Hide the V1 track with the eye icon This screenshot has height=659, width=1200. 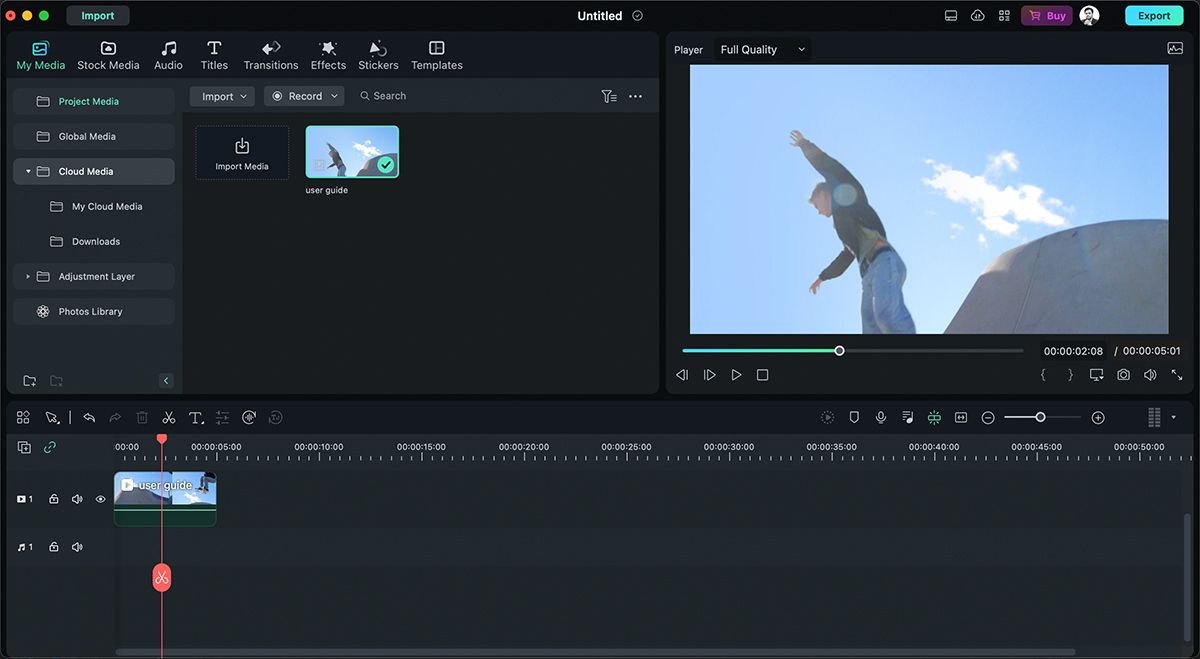[100, 498]
